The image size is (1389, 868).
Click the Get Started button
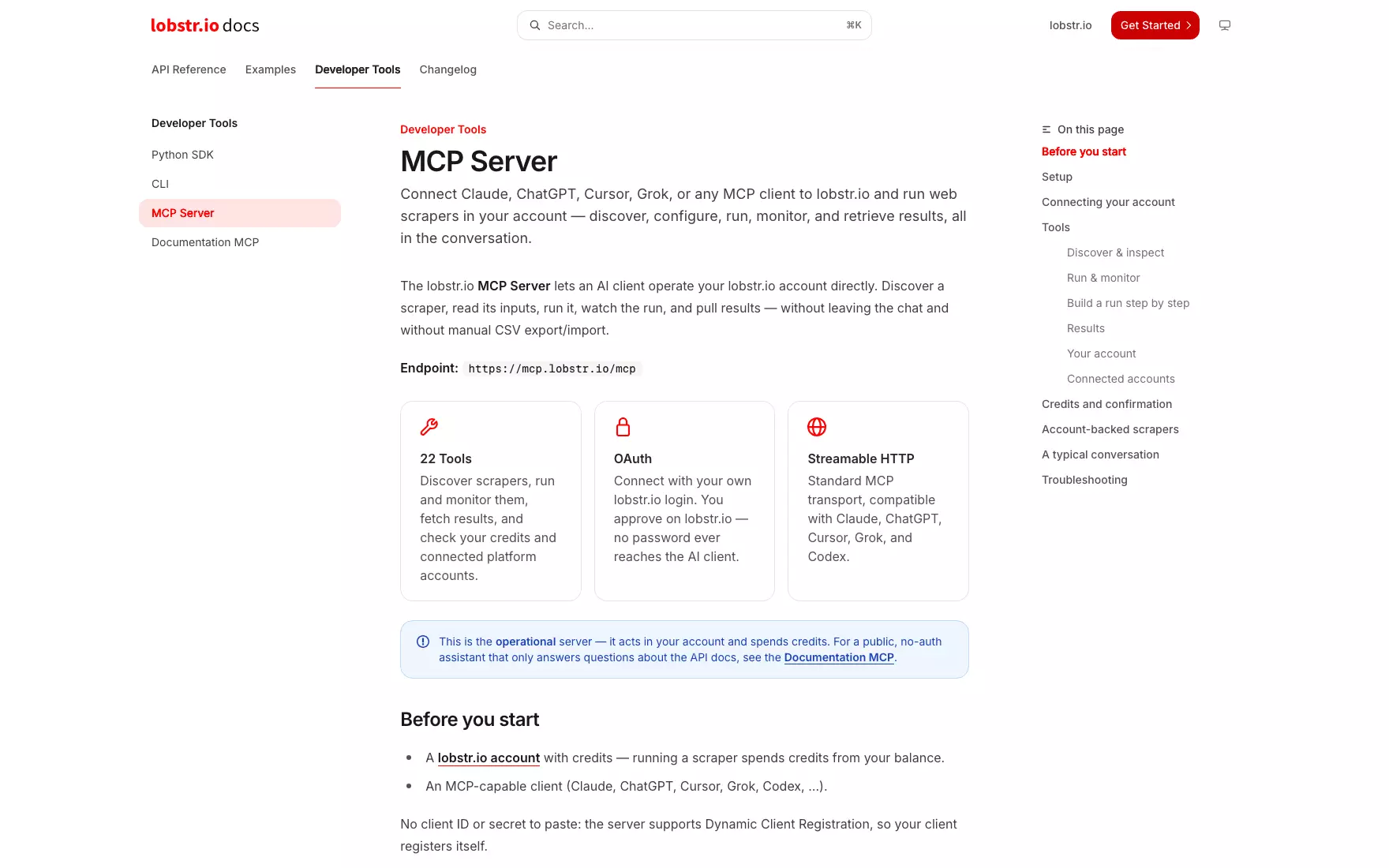[1155, 25]
